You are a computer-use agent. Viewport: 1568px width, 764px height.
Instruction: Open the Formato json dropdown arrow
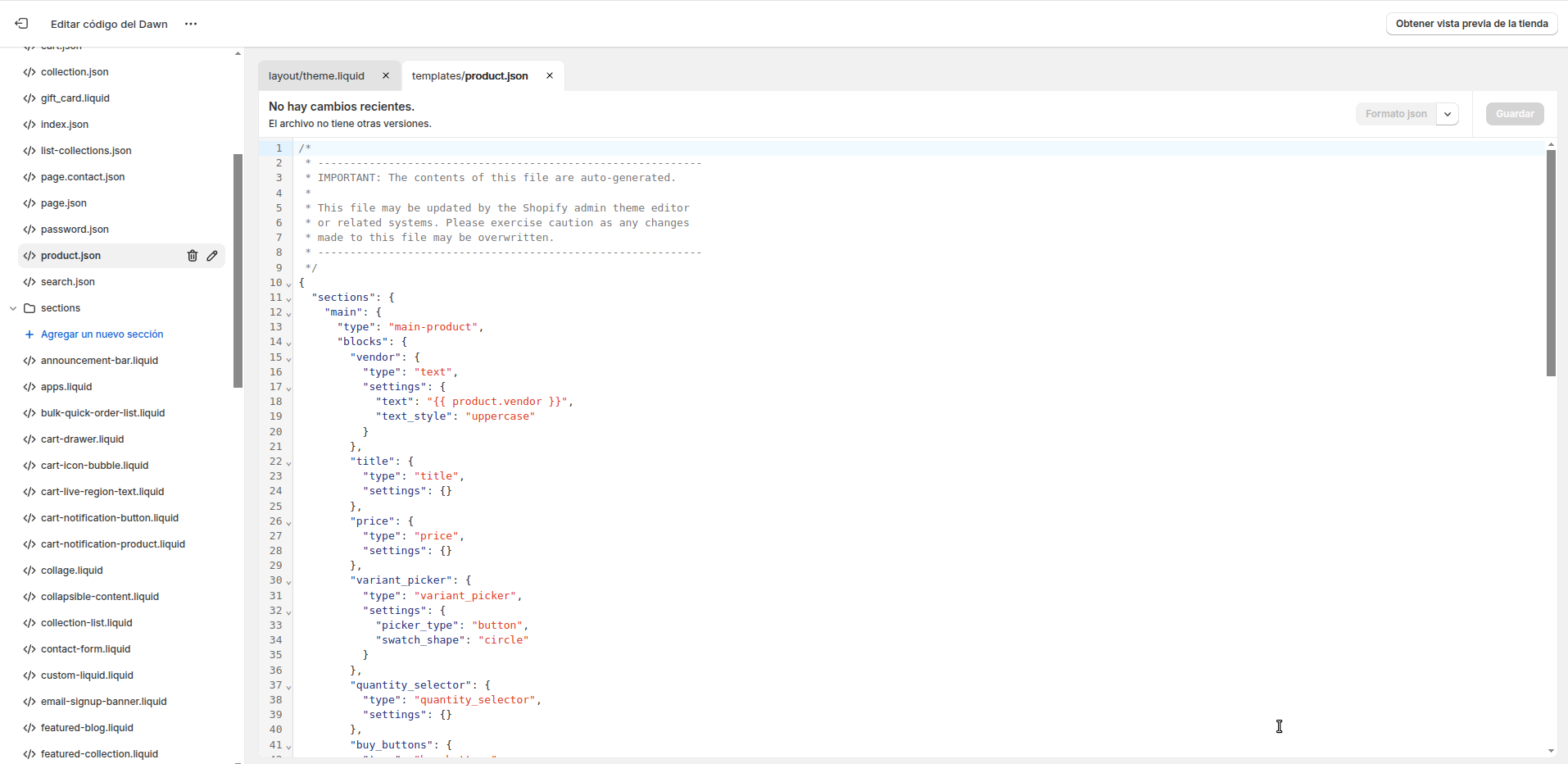(1448, 114)
